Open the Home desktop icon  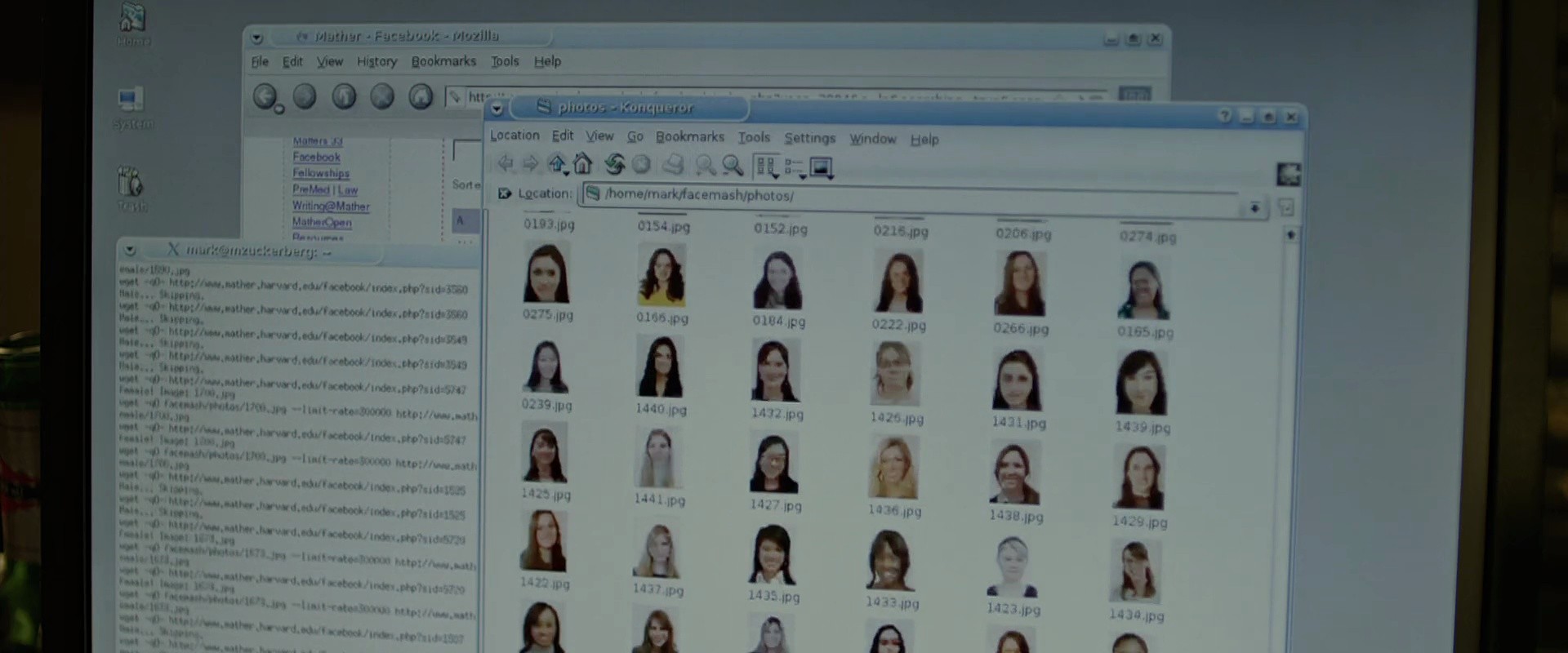[132, 24]
